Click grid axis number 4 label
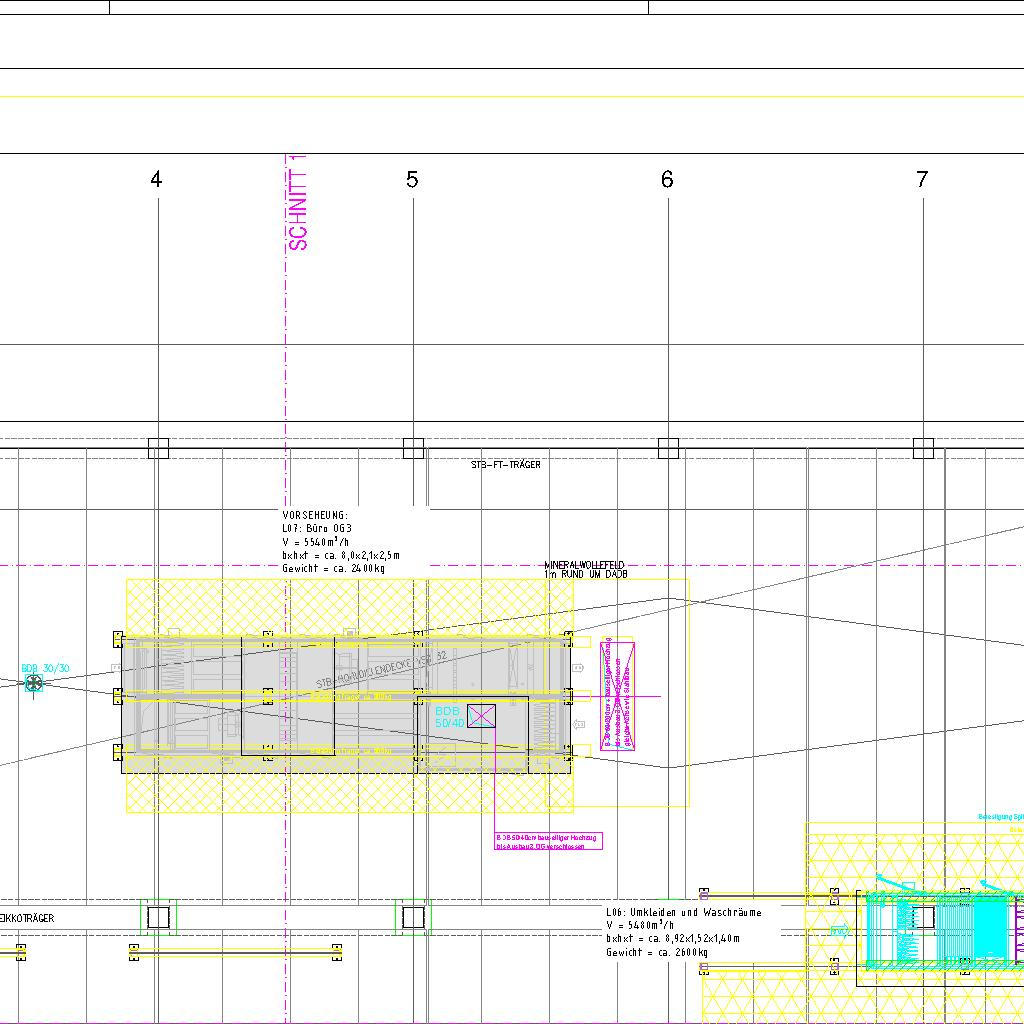 point(156,180)
